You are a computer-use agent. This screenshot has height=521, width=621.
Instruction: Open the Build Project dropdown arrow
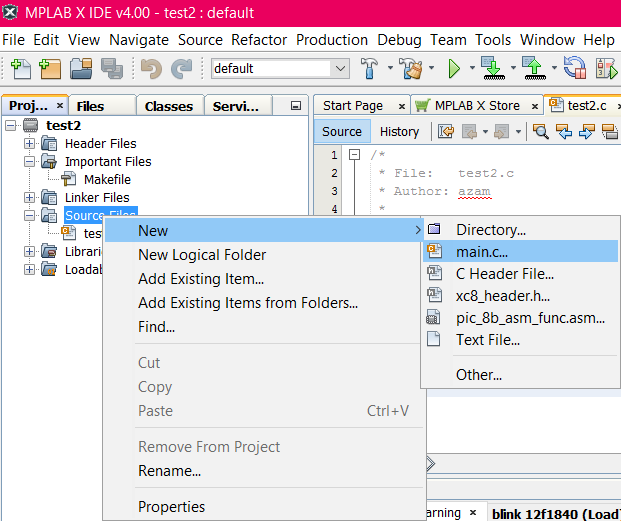[390, 68]
